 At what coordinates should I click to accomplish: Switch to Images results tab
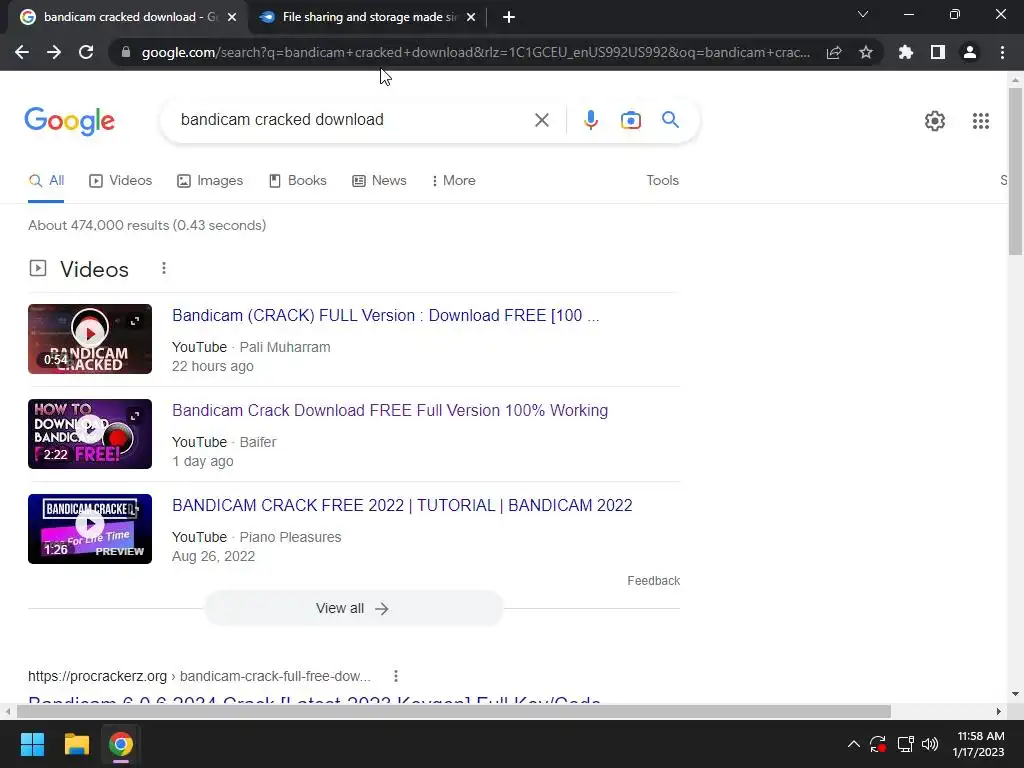click(210, 180)
